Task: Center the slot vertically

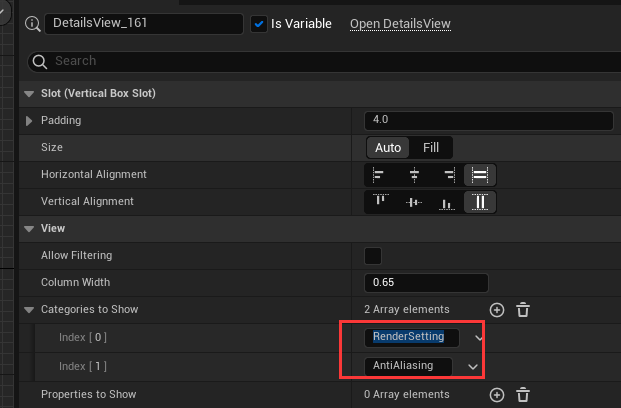Action: tap(414, 202)
